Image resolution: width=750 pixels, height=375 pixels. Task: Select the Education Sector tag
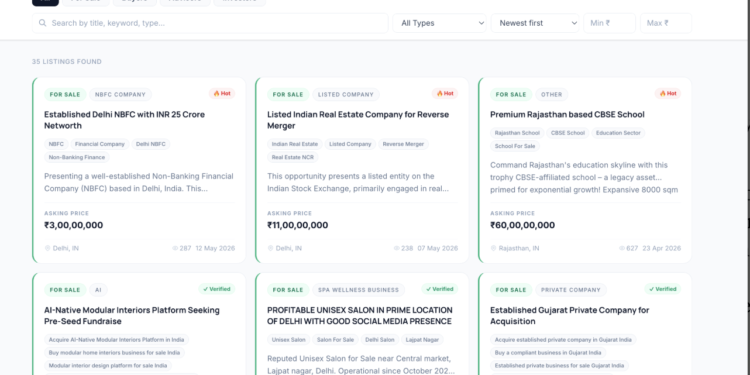coord(618,133)
